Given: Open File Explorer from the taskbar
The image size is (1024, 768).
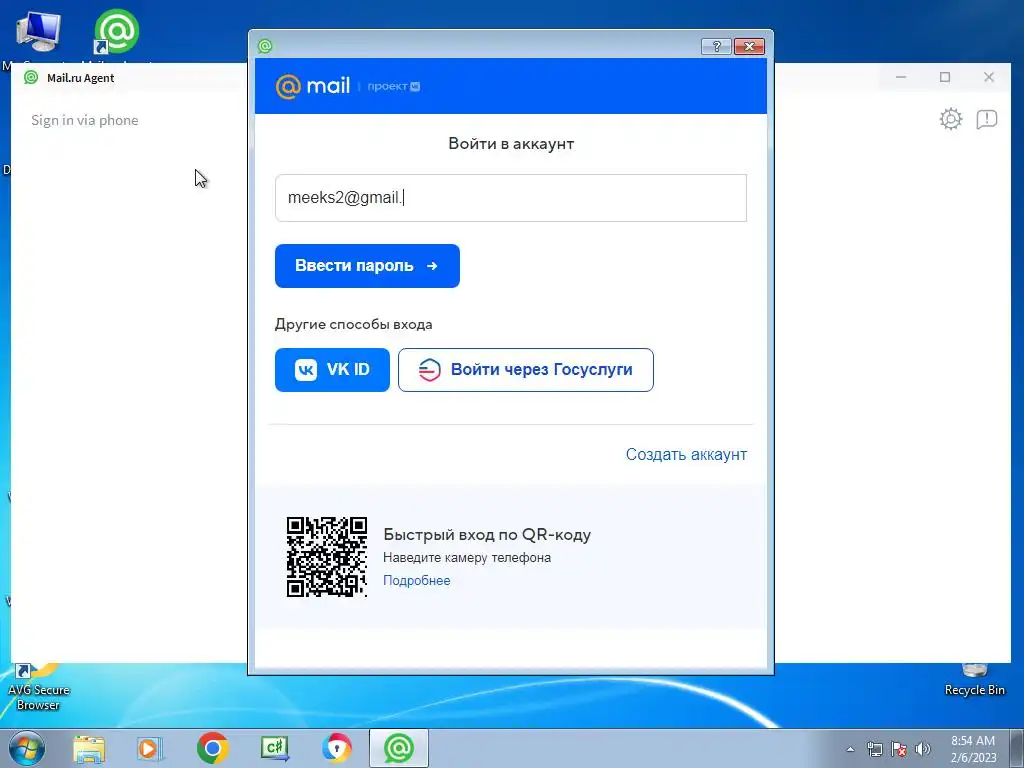Looking at the screenshot, I should (x=89, y=749).
